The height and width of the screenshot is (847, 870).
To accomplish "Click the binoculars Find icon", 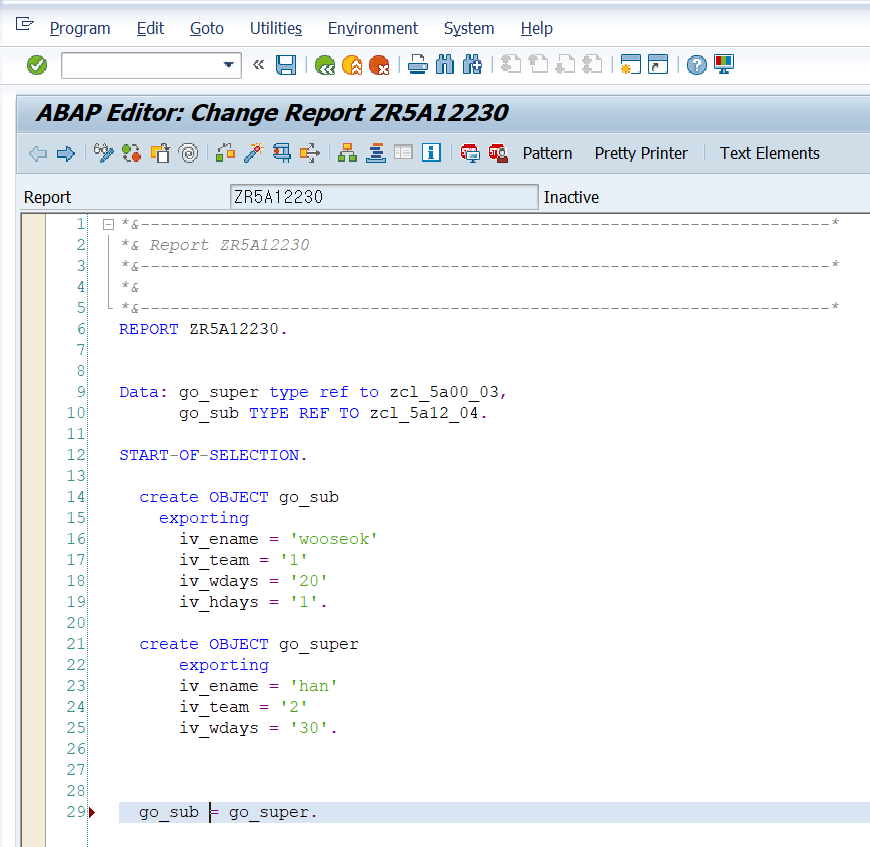I will tap(445, 65).
